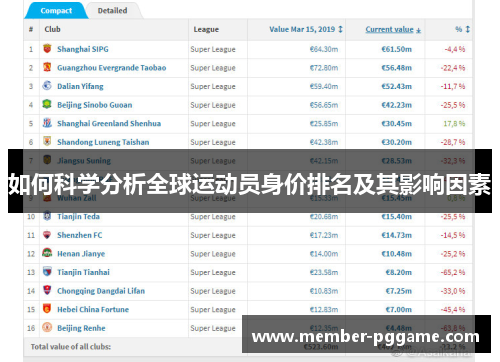Viewport: 500px width, 362px height.
Task: Sort by Current value column
Action: coord(393,29)
